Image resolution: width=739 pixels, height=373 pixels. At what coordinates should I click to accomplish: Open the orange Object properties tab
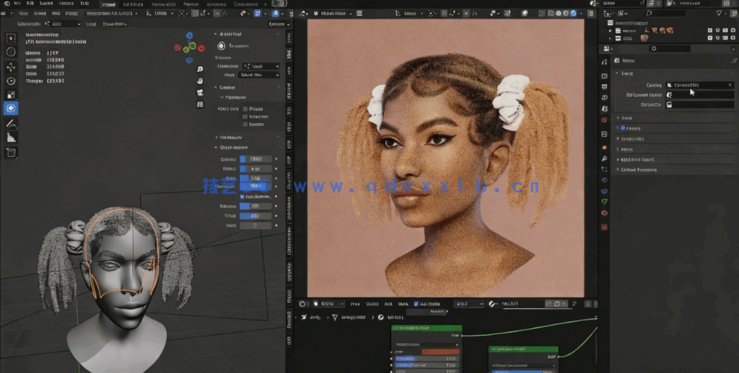click(604, 147)
